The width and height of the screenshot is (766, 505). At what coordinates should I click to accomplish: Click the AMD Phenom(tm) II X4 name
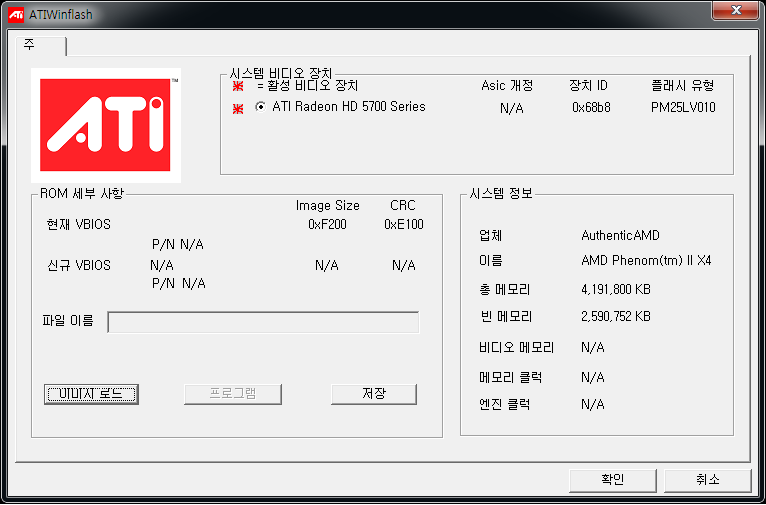click(646, 261)
